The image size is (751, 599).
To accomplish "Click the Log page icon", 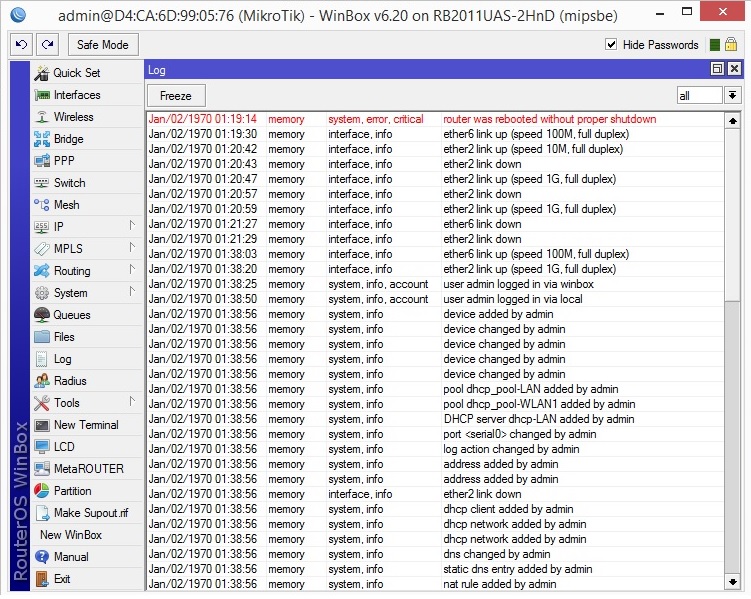I will click(x=42, y=359).
